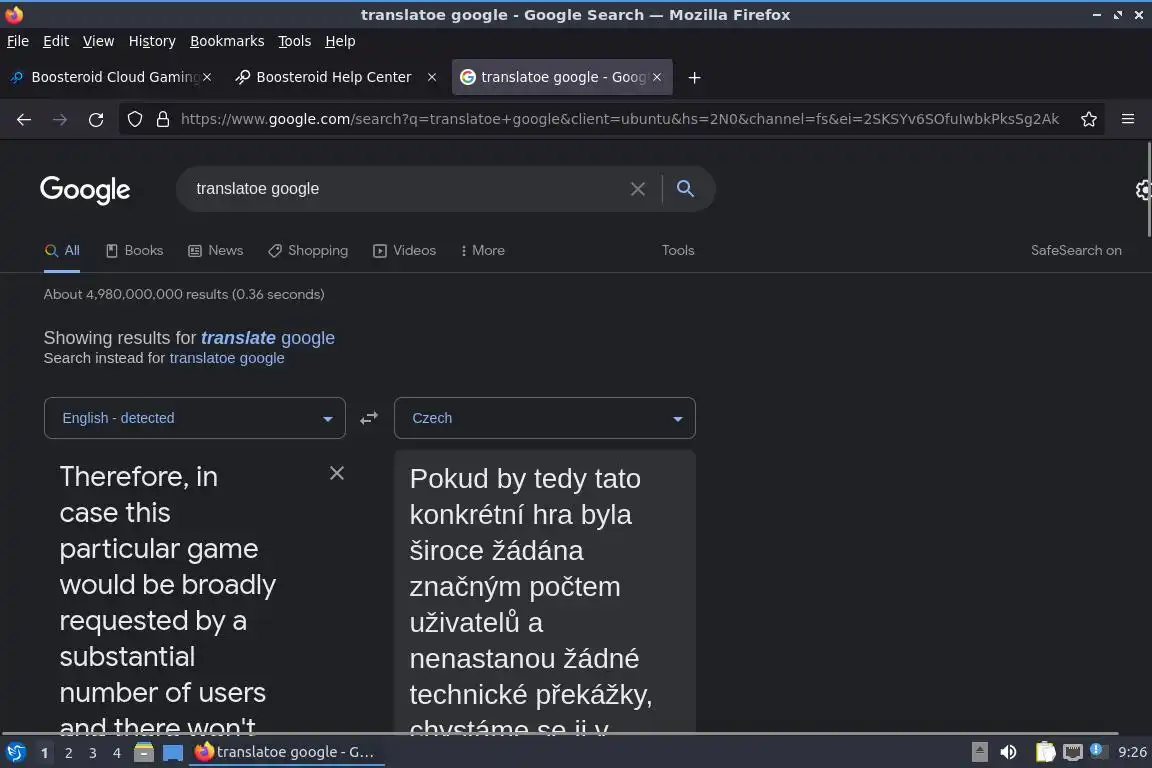Focus Firefox window in taskbar
Screen dimensions: 1152x768
point(287,752)
